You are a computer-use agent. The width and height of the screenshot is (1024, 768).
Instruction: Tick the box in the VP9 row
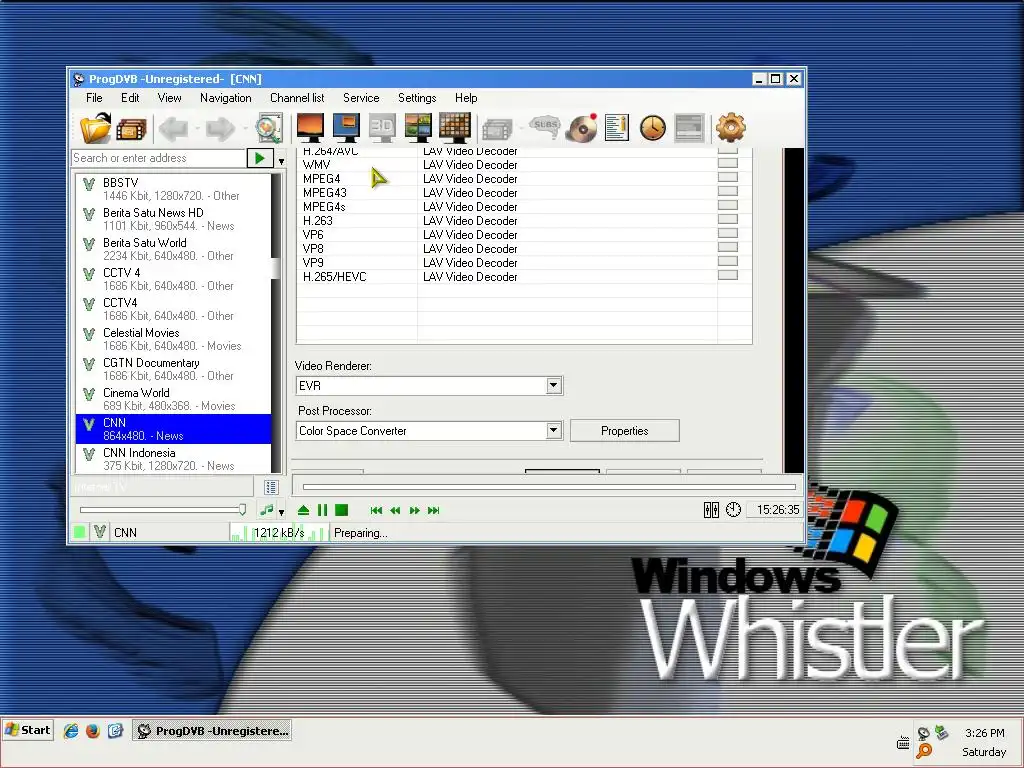click(728, 261)
